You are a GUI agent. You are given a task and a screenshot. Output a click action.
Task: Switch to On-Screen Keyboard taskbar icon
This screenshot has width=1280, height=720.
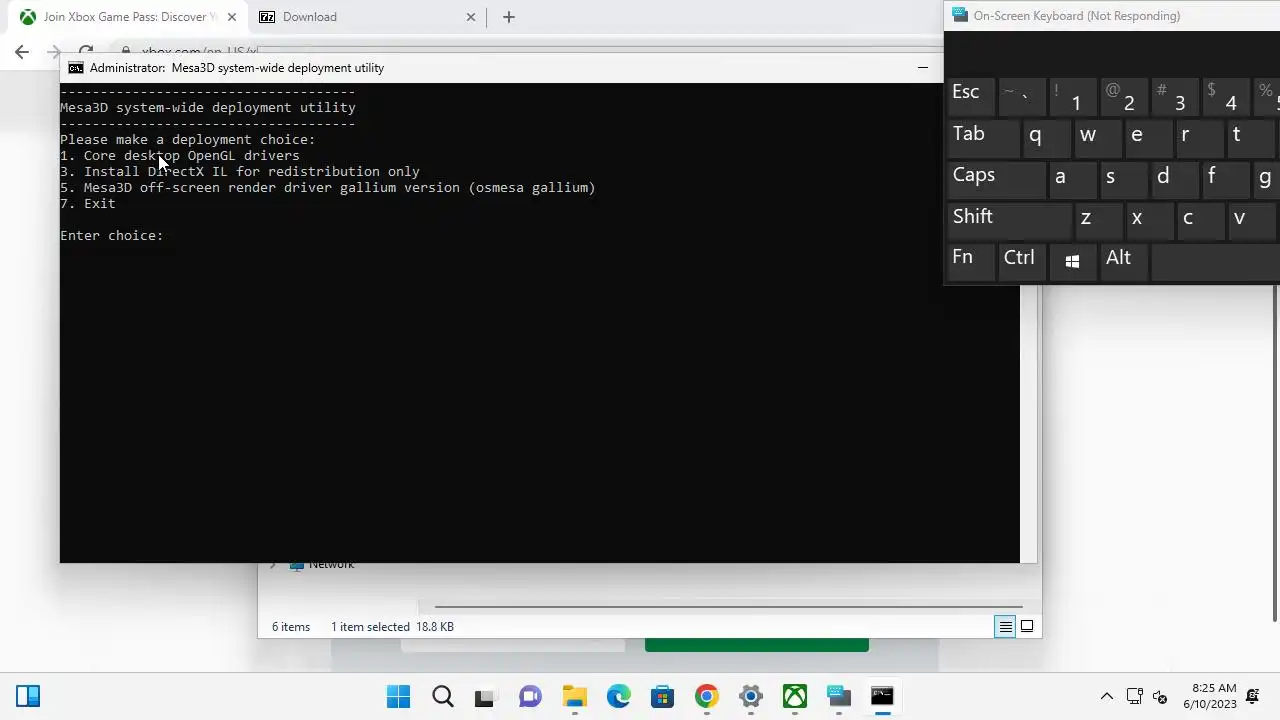(838, 696)
